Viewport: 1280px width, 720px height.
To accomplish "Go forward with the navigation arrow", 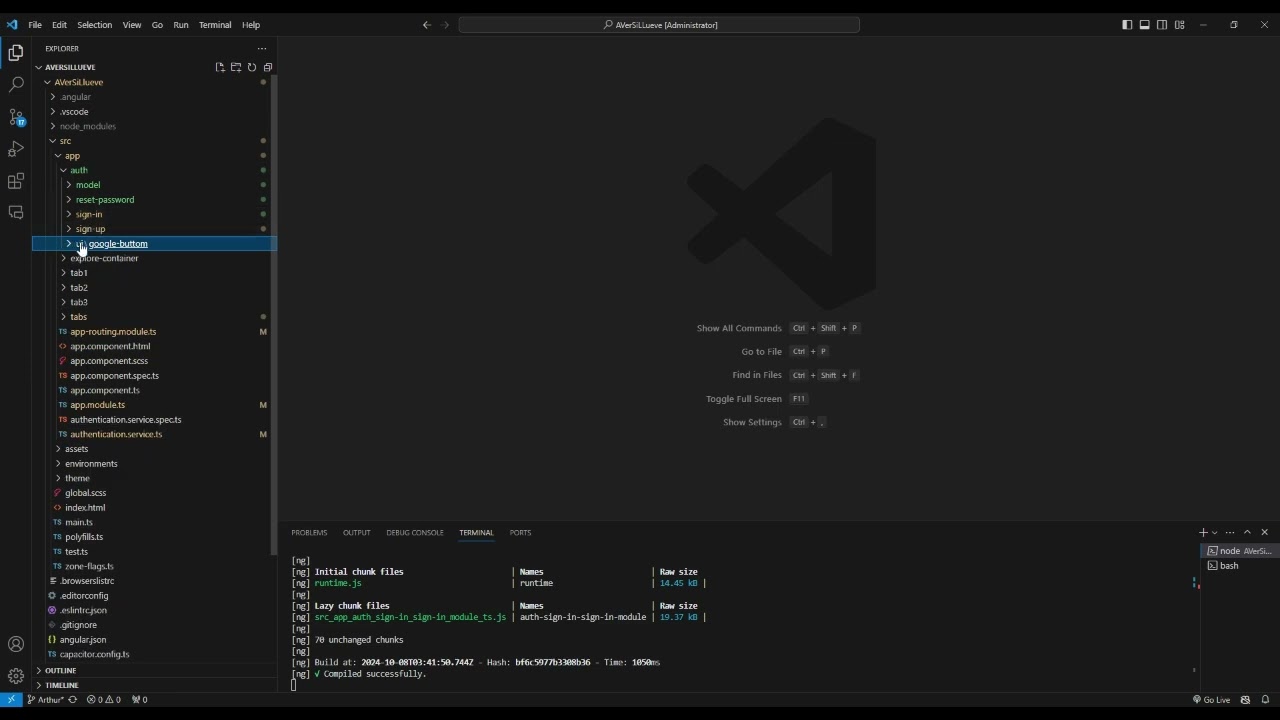I will click(446, 25).
